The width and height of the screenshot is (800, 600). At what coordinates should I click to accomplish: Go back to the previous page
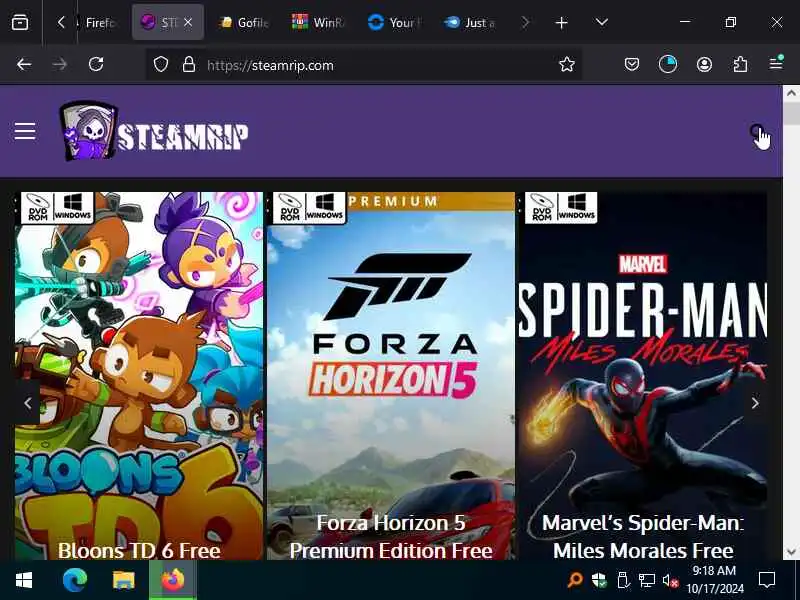point(24,65)
